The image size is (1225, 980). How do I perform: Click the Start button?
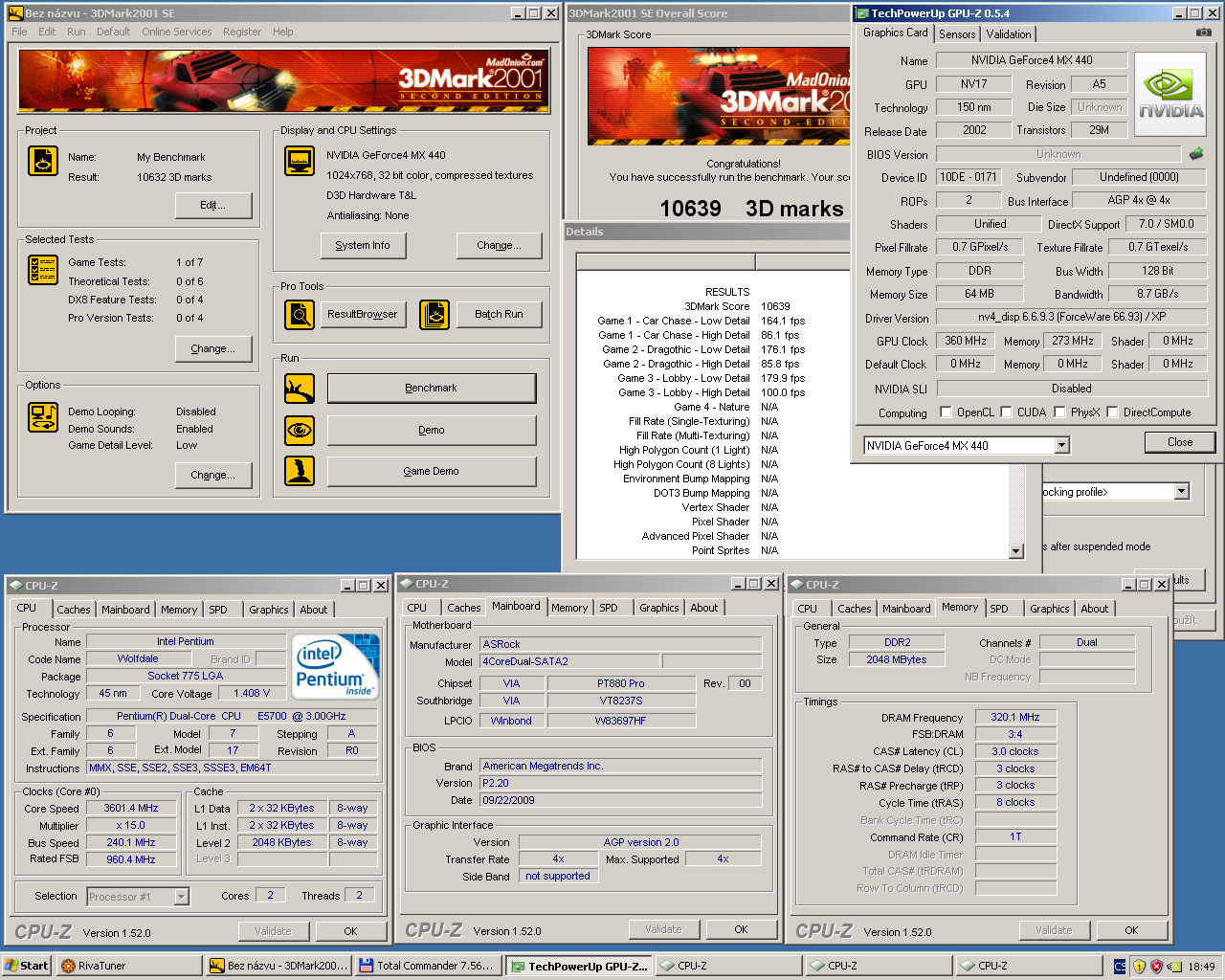27,966
